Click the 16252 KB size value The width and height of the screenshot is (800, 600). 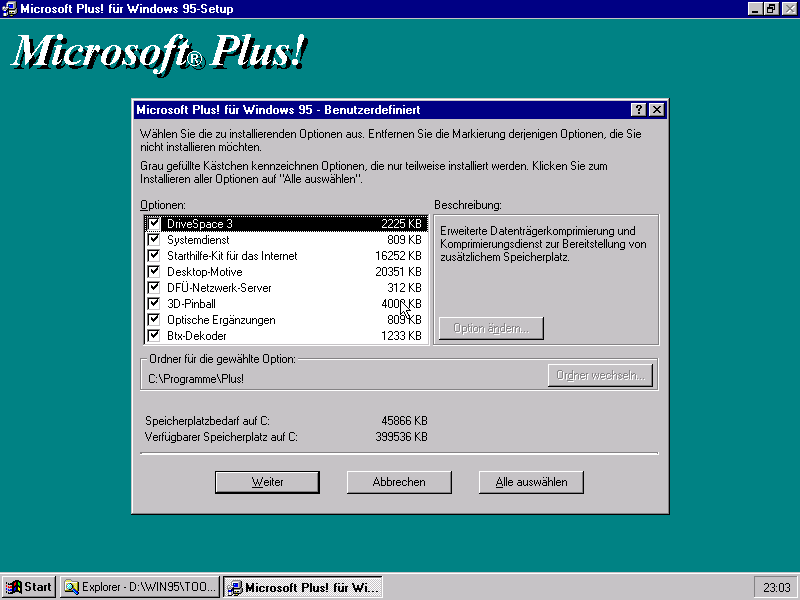point(398,256)
